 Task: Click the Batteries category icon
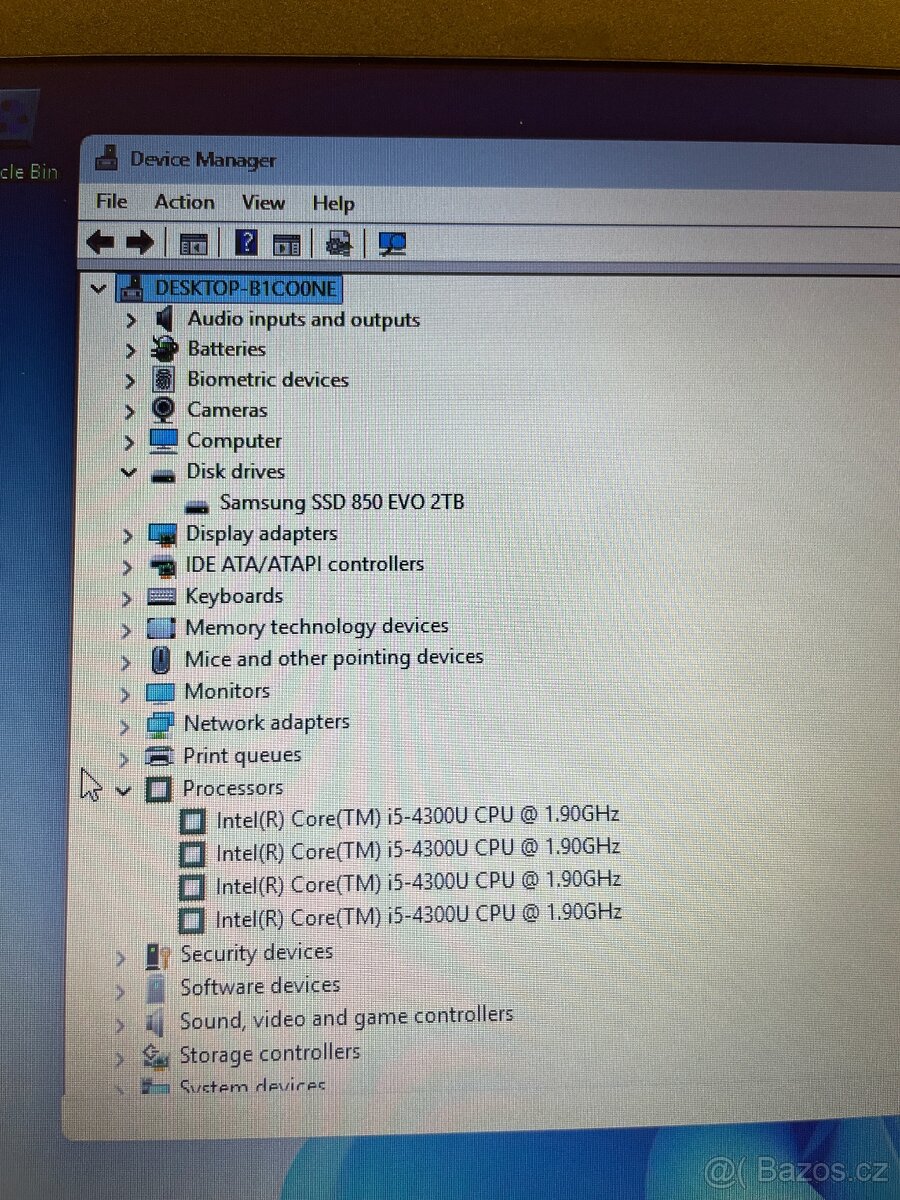162,349
